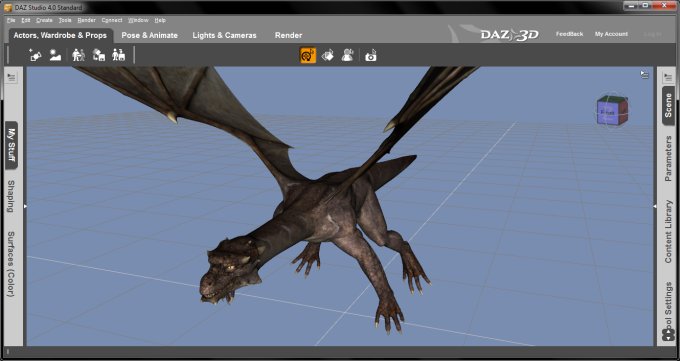Open the Shaping side tab

(x=11, y=196)
